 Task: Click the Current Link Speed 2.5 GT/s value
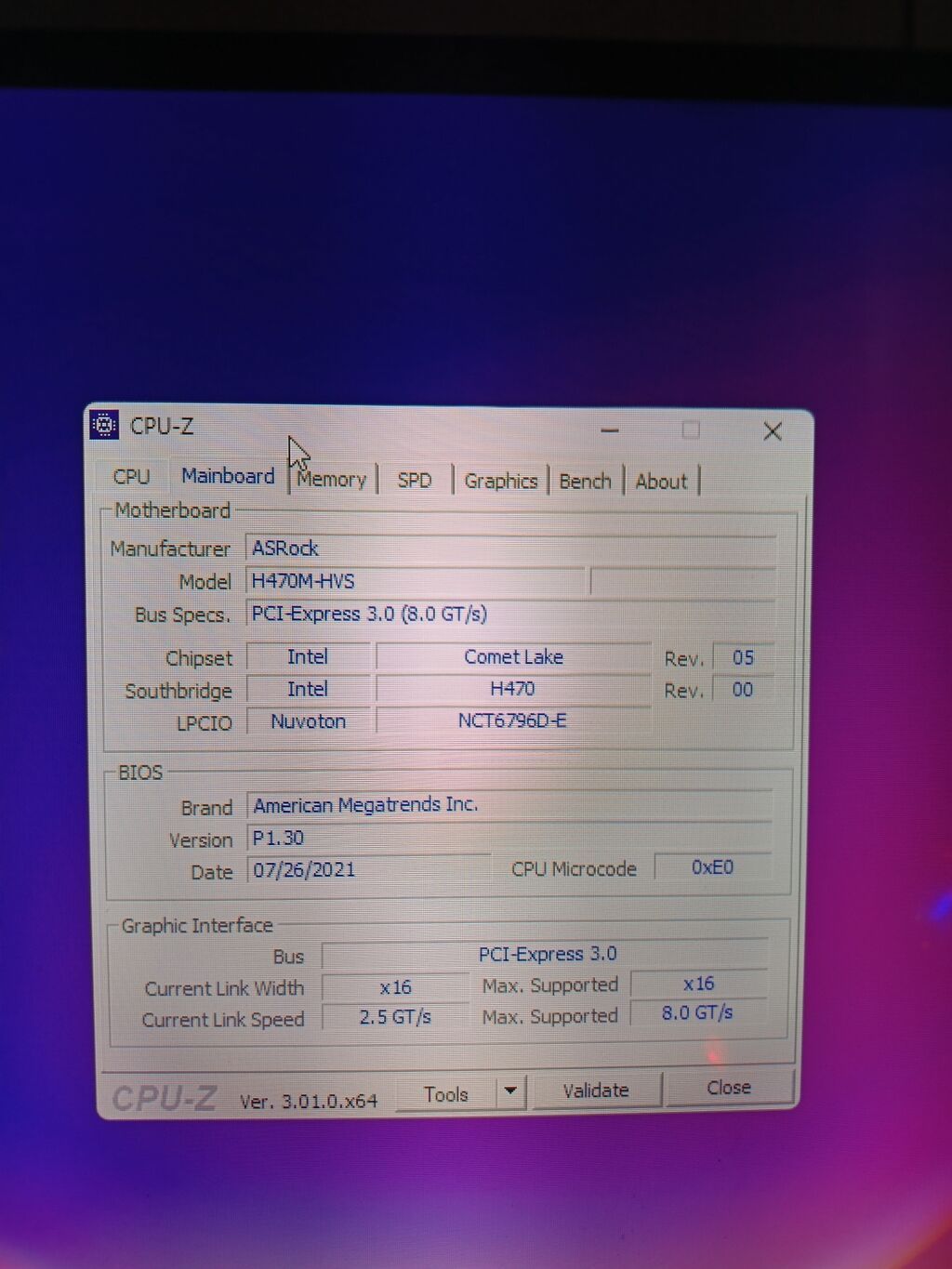(395, 1017)
